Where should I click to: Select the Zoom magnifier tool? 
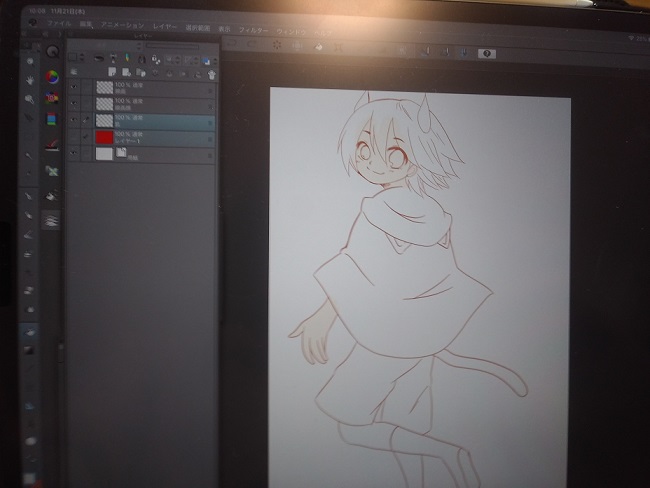click(30, 62)
